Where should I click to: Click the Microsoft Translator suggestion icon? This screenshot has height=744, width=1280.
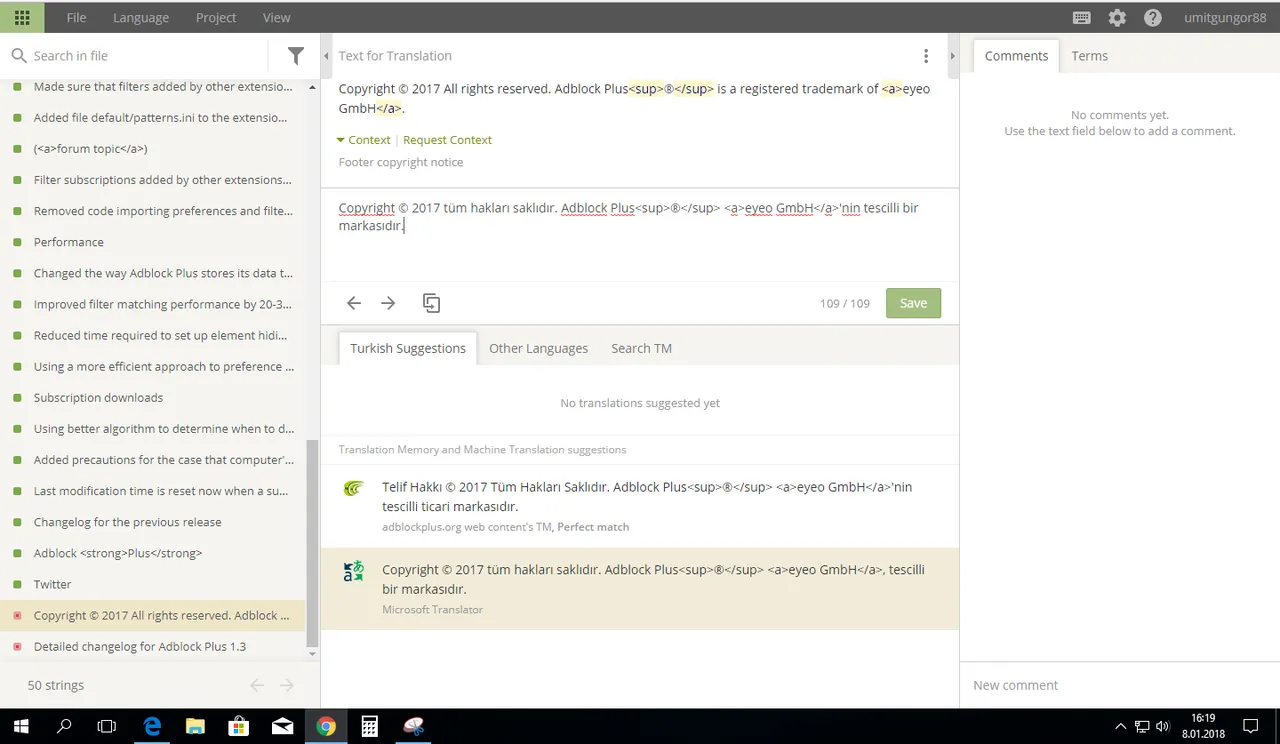click(x=353, y=571)
